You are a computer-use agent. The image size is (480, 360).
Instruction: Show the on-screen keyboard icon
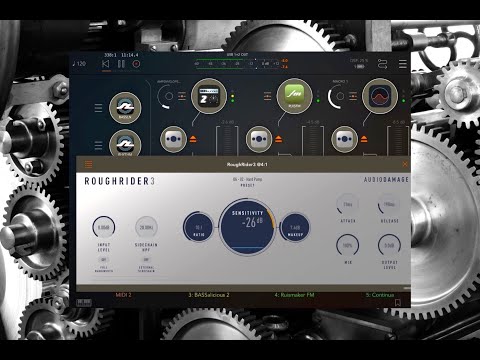pyautogui.click(x=84, y=303)
